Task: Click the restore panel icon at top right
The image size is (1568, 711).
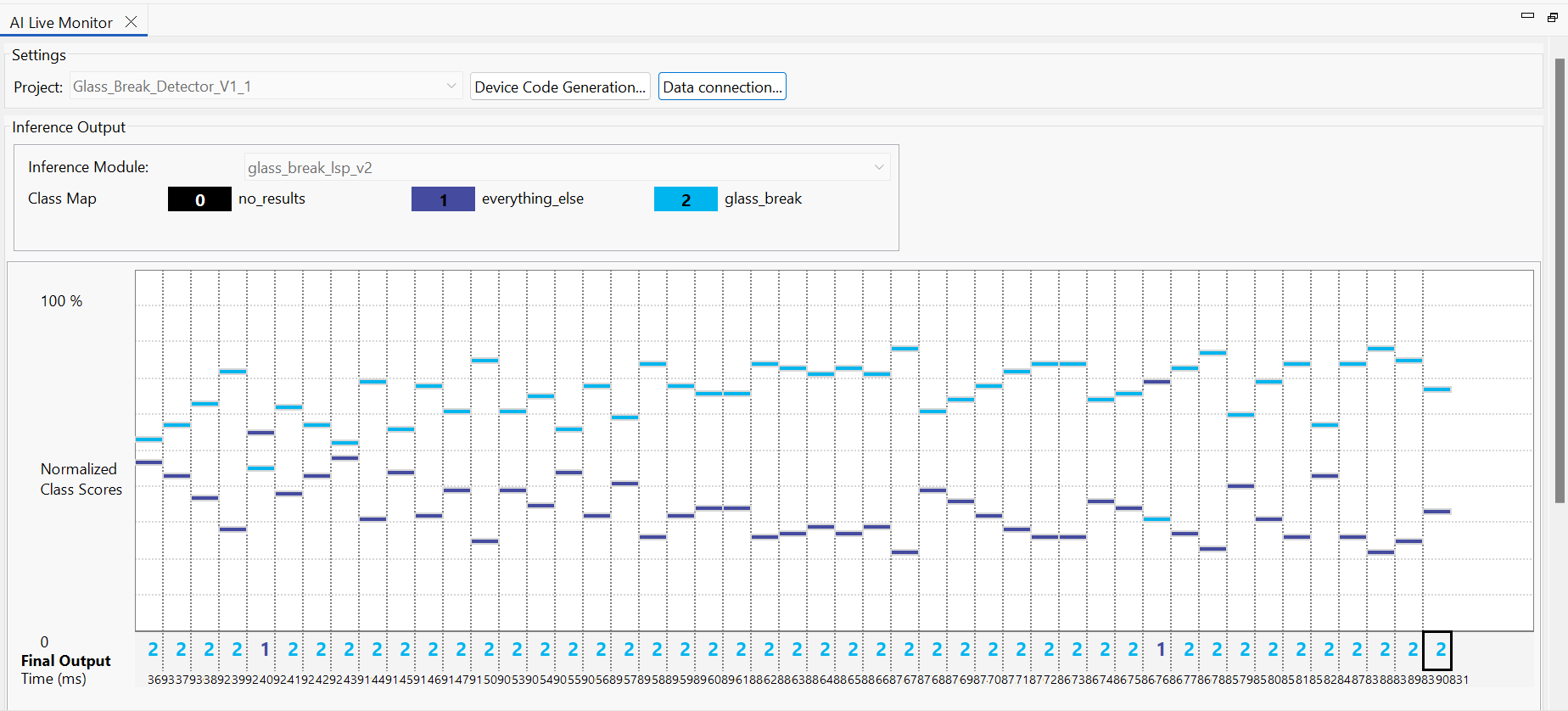Action: tap(1552, 17)
